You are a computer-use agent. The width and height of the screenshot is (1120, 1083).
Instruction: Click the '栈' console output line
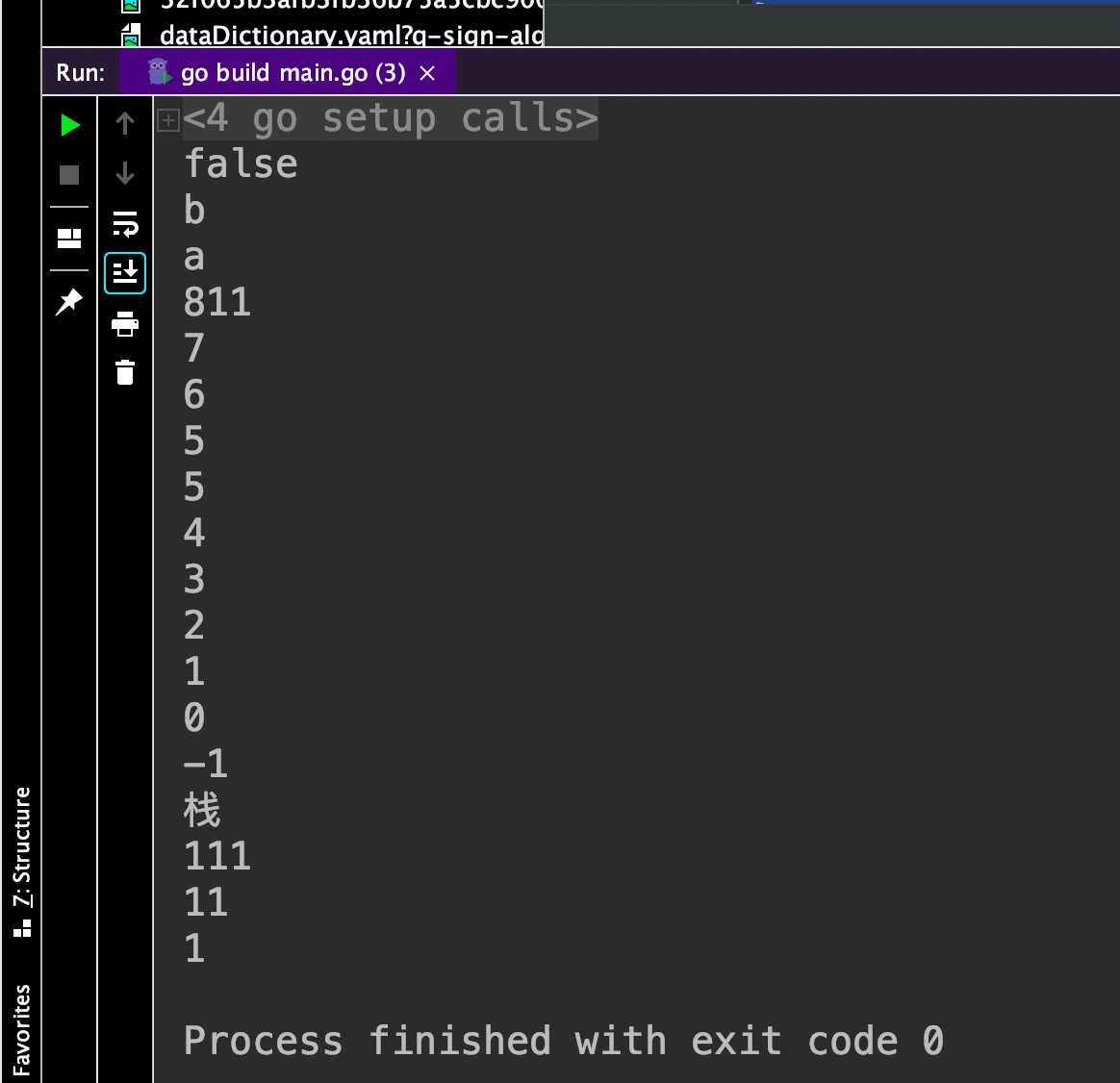(202, 810)
